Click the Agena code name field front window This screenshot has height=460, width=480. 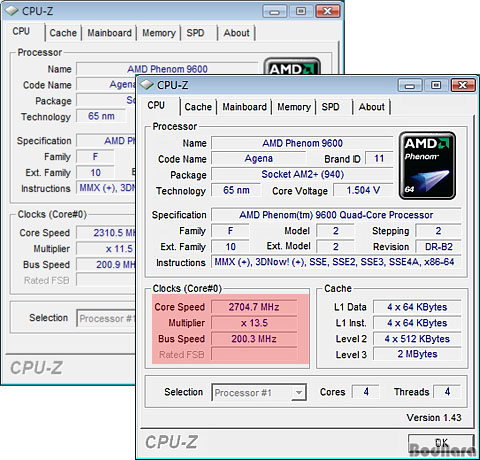[258, 159]
